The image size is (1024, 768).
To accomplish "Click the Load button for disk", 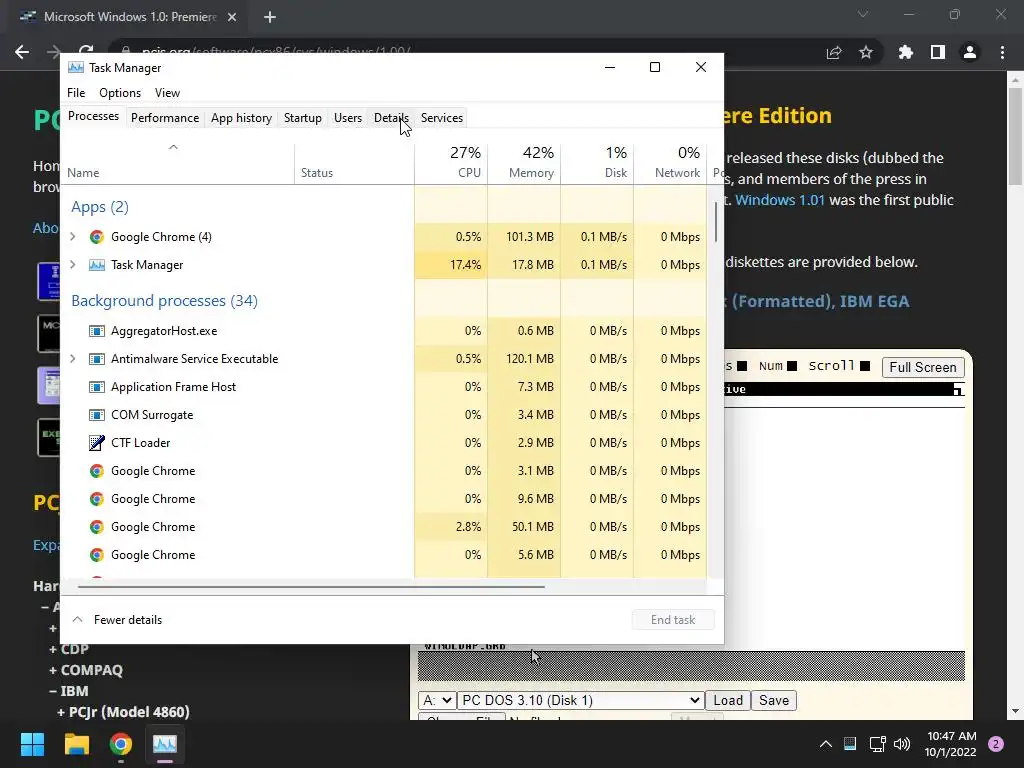I will (x=728, y=700).
